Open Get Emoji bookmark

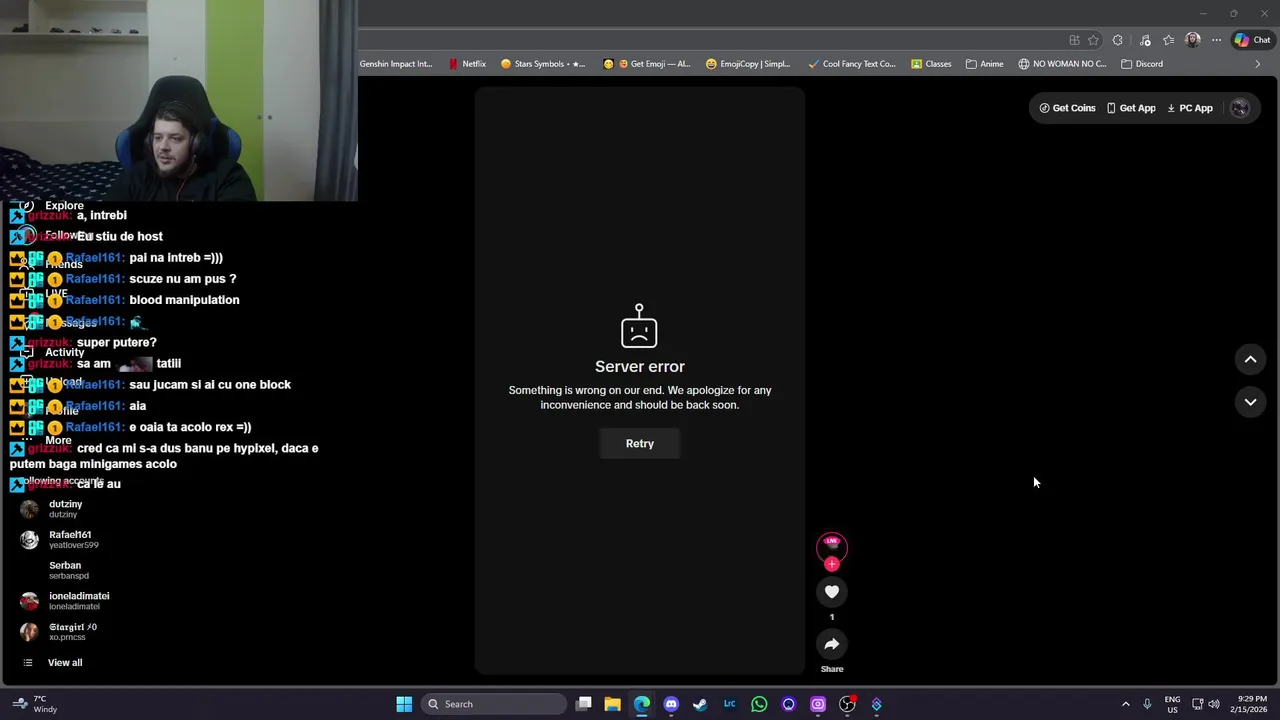(647, 64)
